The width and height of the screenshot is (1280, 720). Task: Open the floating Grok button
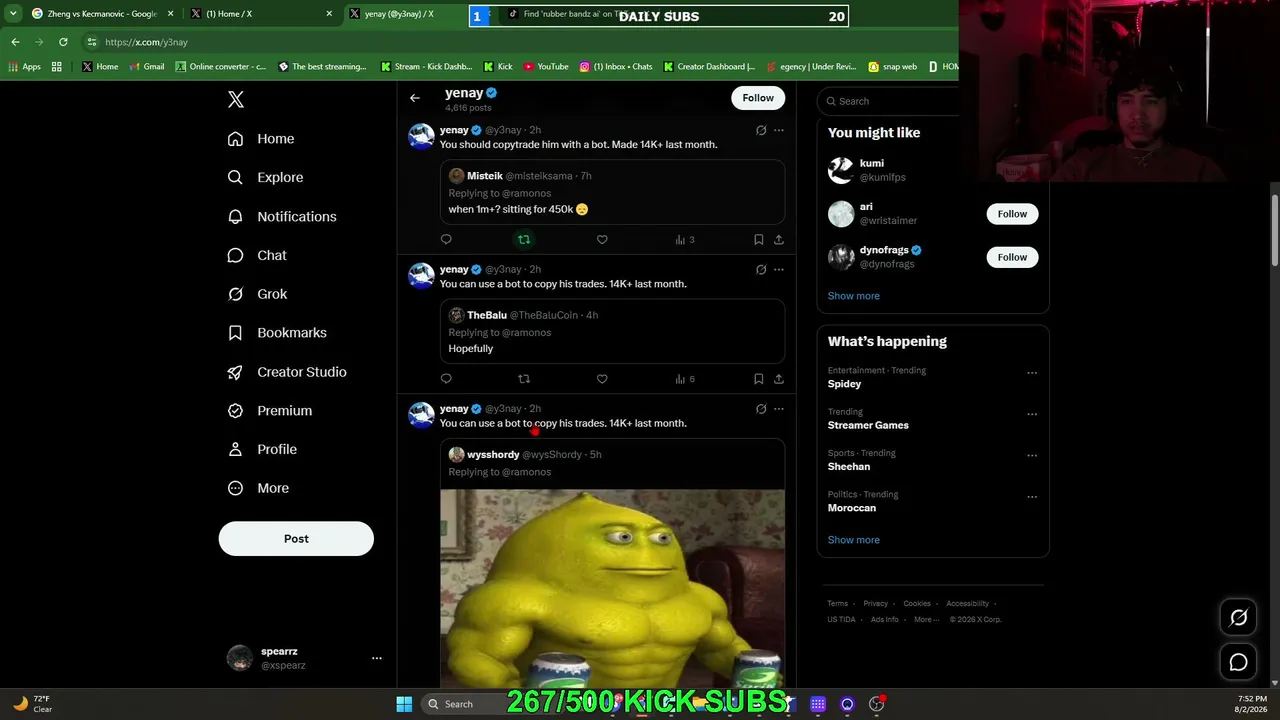pos(1238,618)
